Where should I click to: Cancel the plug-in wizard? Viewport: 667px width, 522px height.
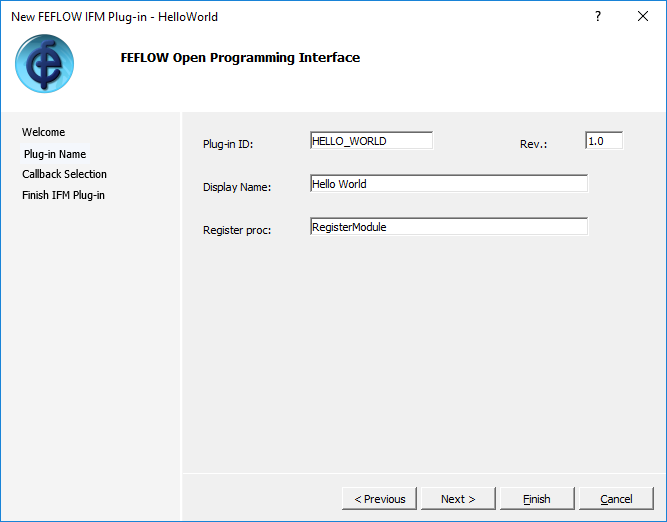pyautogui.click(x=616, y=499)
